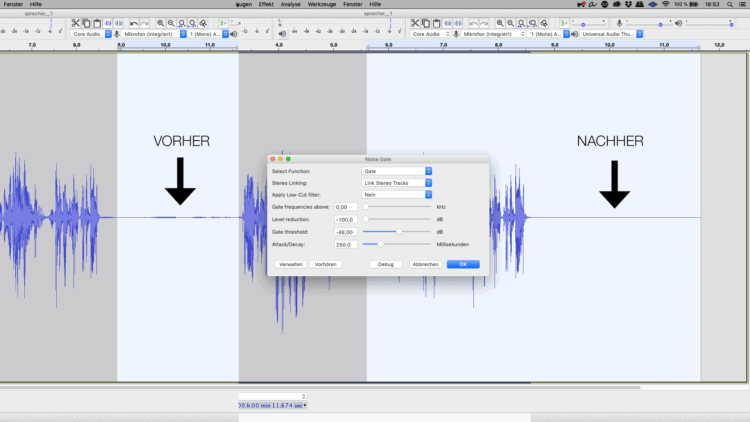Expand the Stereo Linking dropdown

click(x=397, y=183)
